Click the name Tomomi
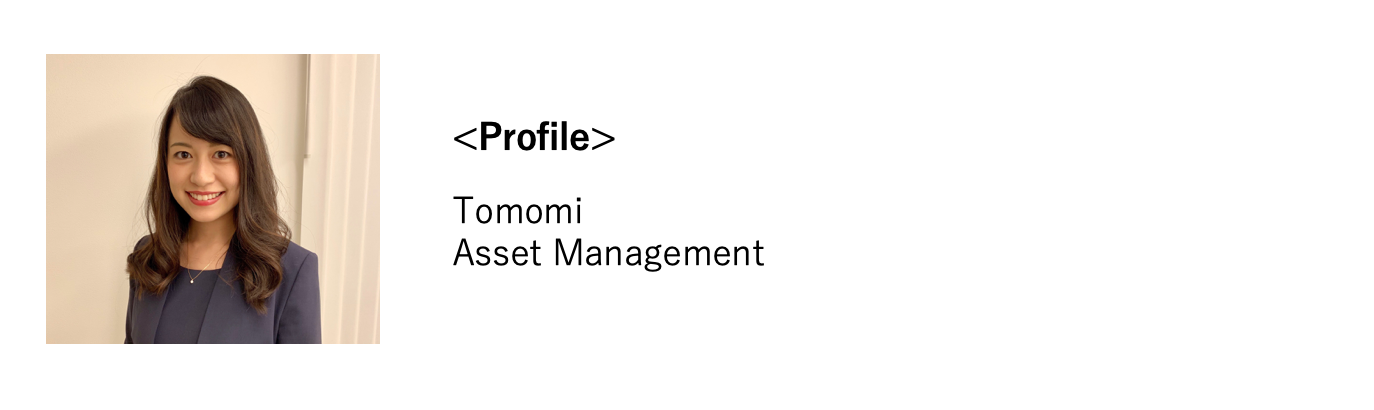The width and height of the screenshot is (1374, 410). 517,211
